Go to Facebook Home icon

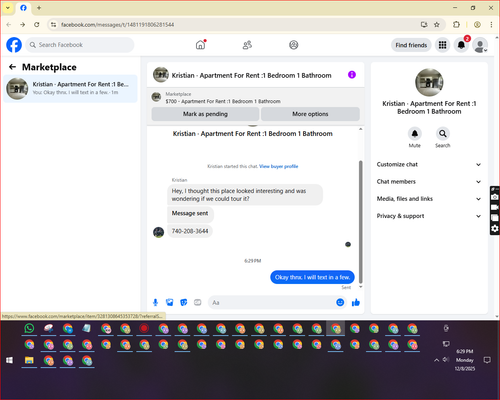(200, 45)
